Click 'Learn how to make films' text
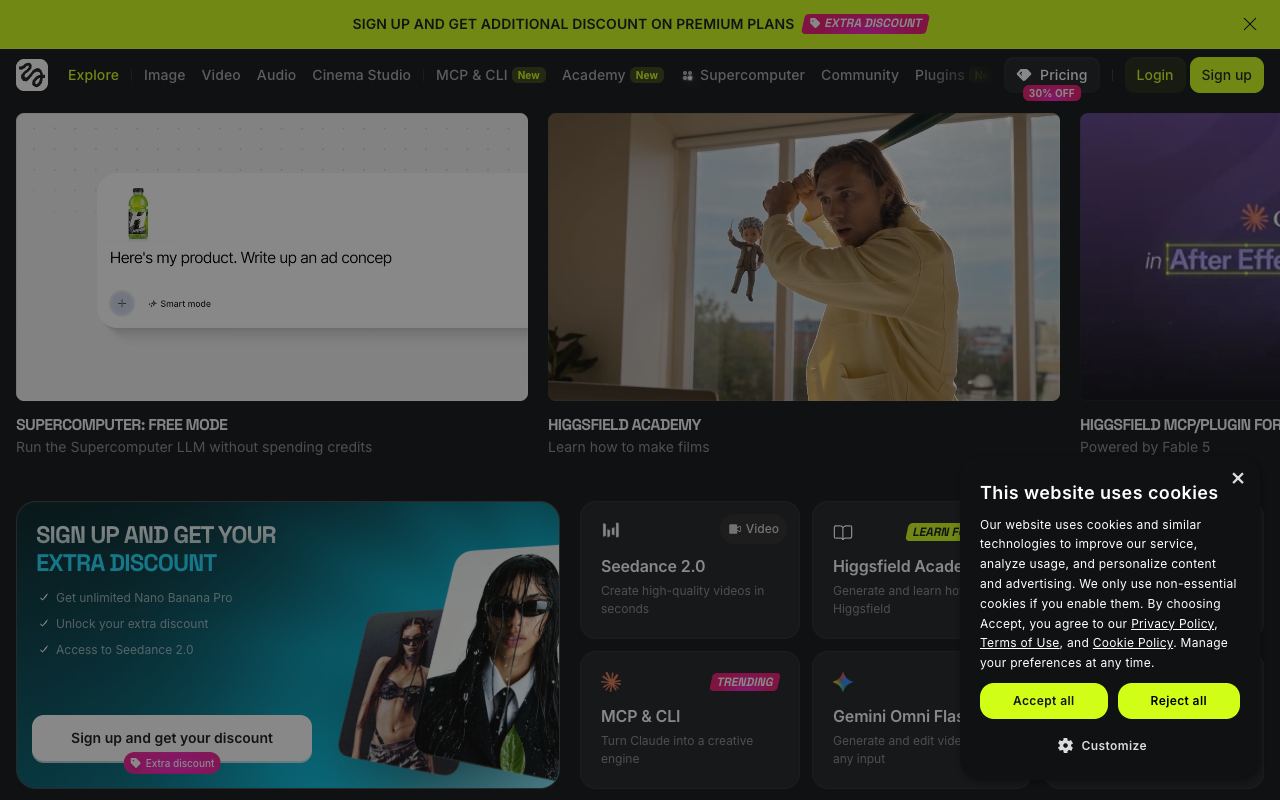The width and height of the screenshot is (1280, 800). tap(629, 447)
